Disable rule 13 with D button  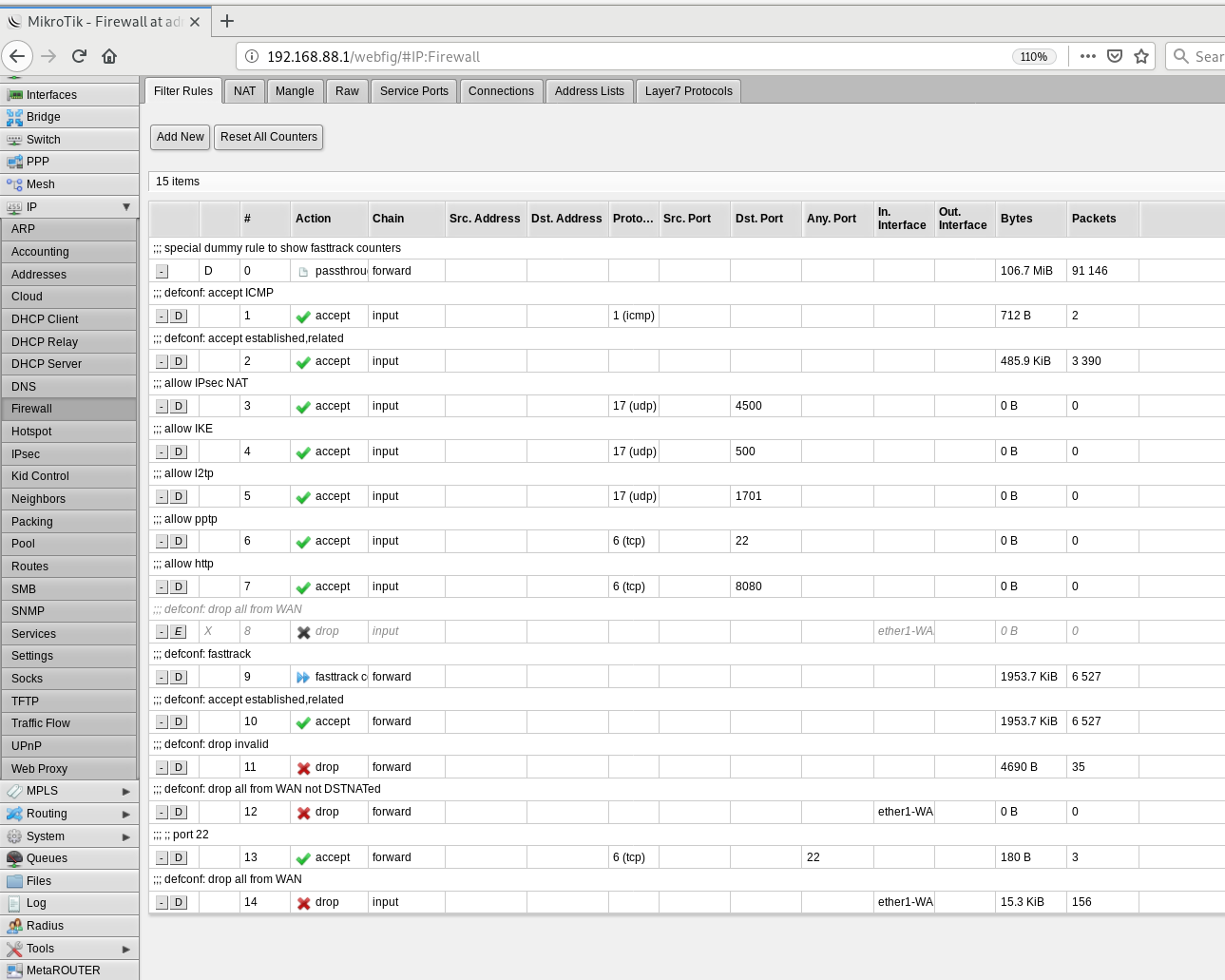(x=179, y=858)
